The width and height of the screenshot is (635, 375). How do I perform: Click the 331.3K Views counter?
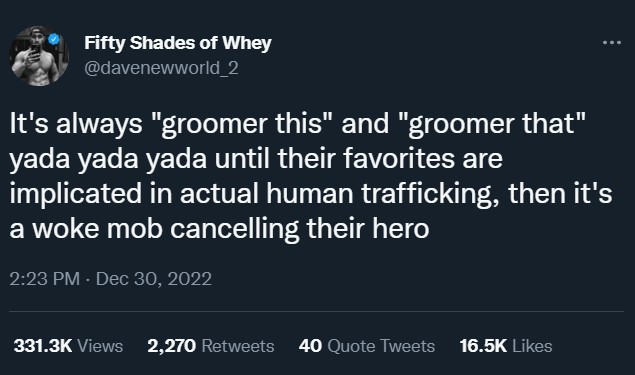68,346
